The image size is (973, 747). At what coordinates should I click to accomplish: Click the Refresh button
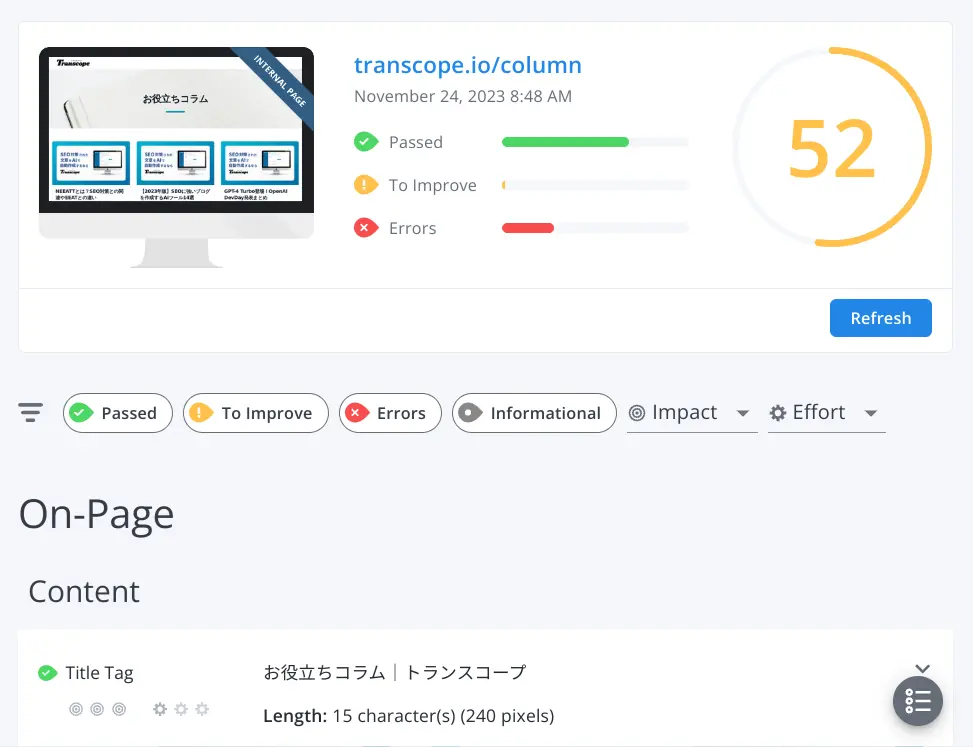(x=880, y=317)
